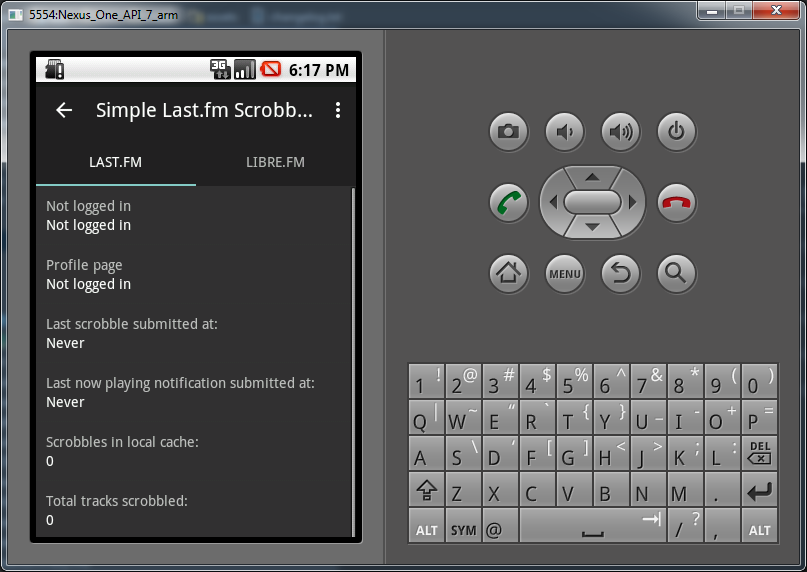Click the 3G network status icon
The width and height of the screenshot is (807, 572).
click(220, 70)
